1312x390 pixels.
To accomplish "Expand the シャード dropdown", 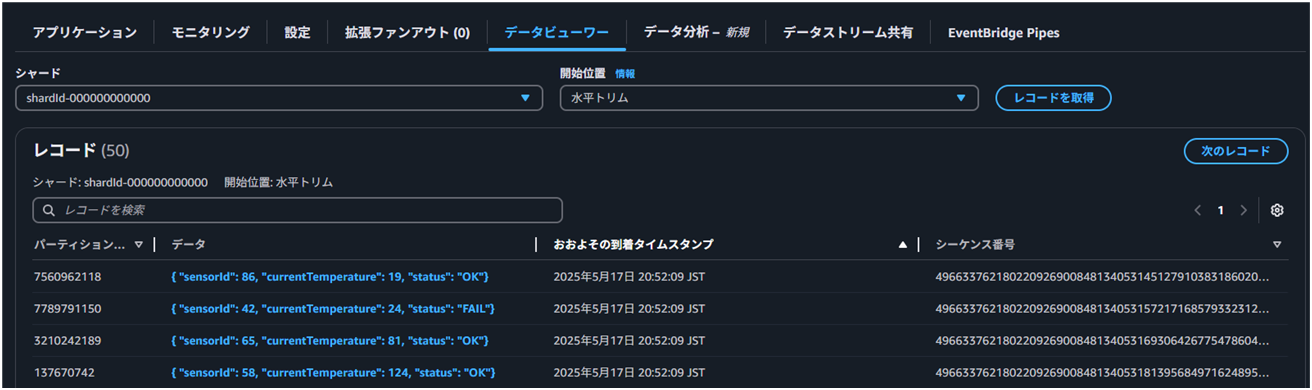I will [279, 98].
